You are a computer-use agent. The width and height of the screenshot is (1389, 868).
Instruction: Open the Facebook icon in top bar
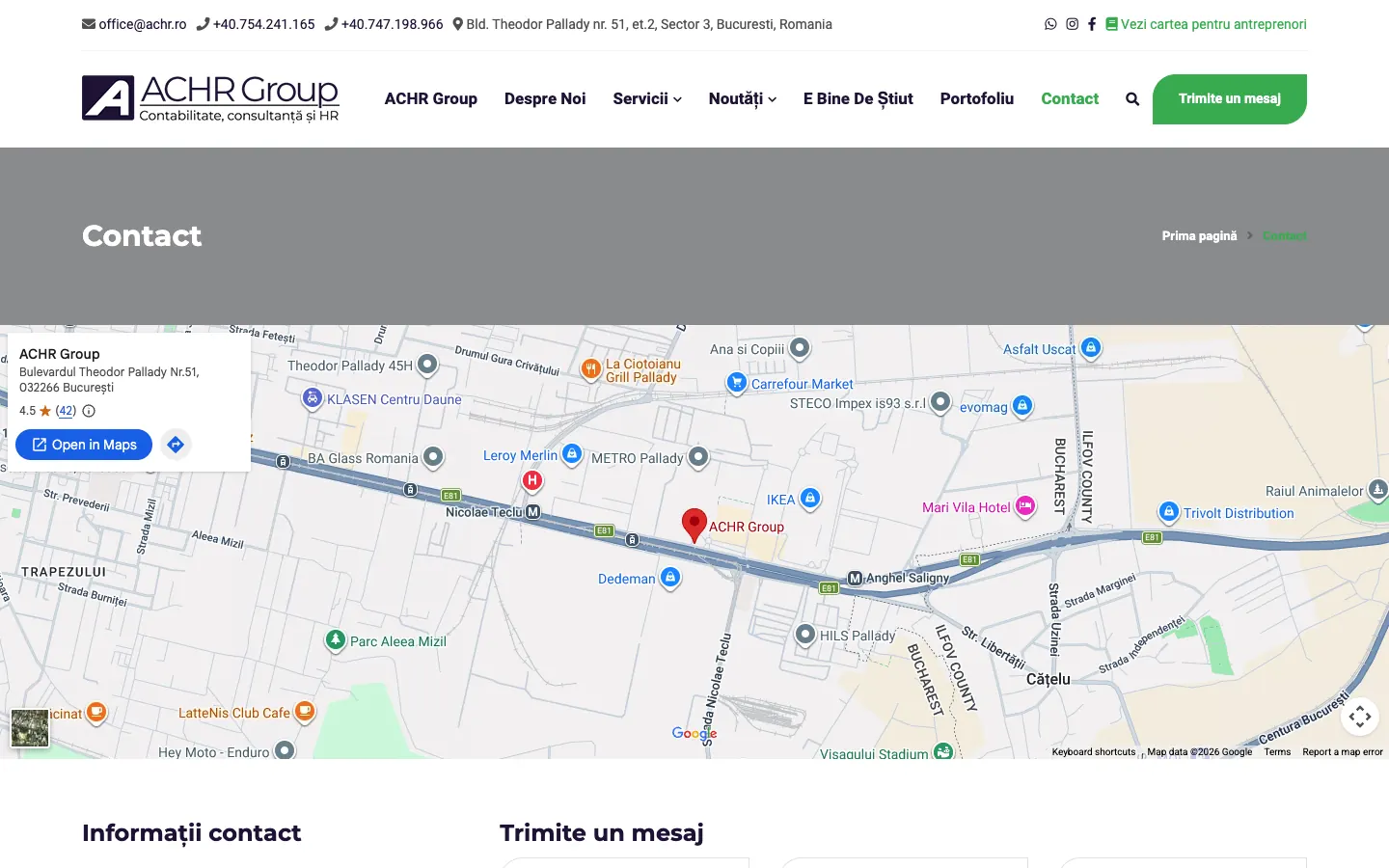tap(1092, 24)
